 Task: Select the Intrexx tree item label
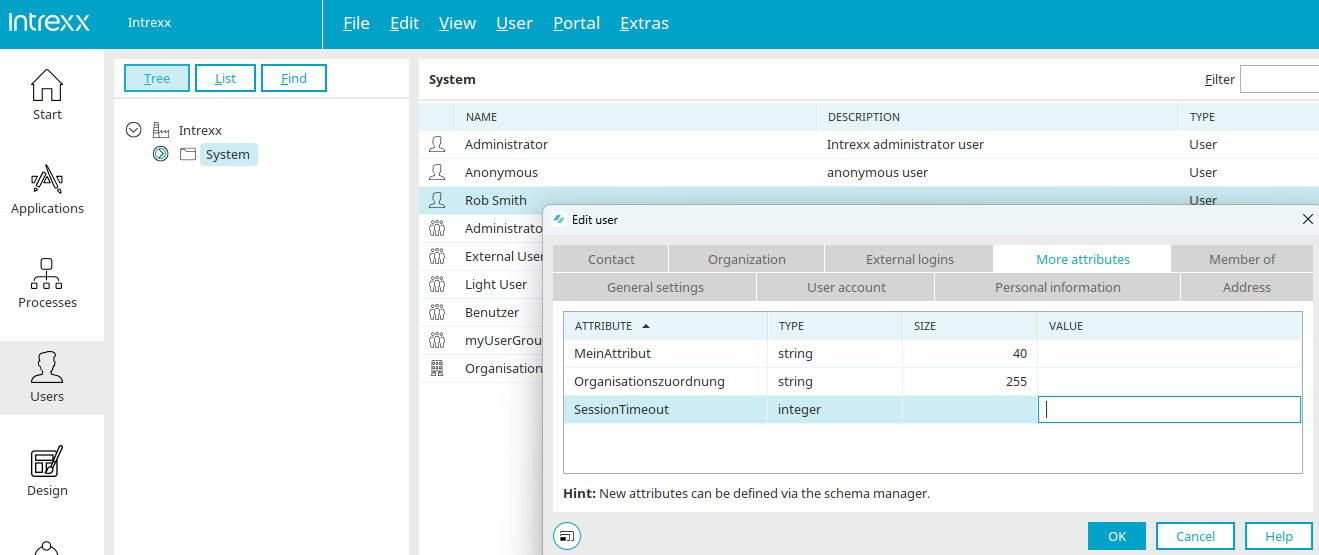200,130
